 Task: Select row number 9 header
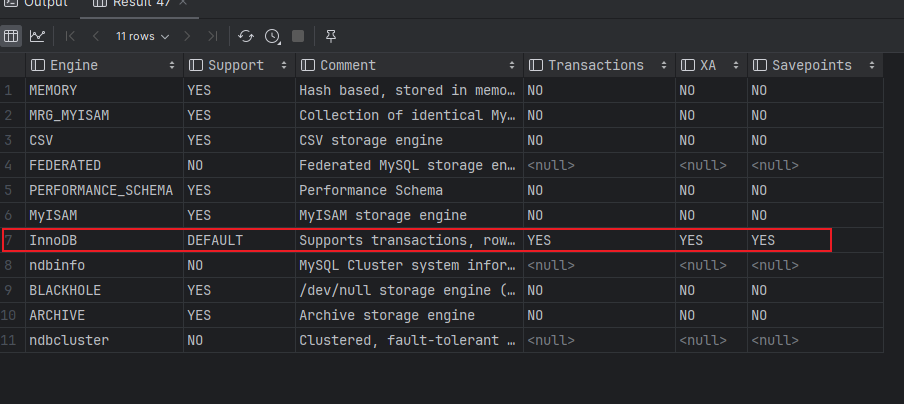pyautogui.click(x=10, y=290)
